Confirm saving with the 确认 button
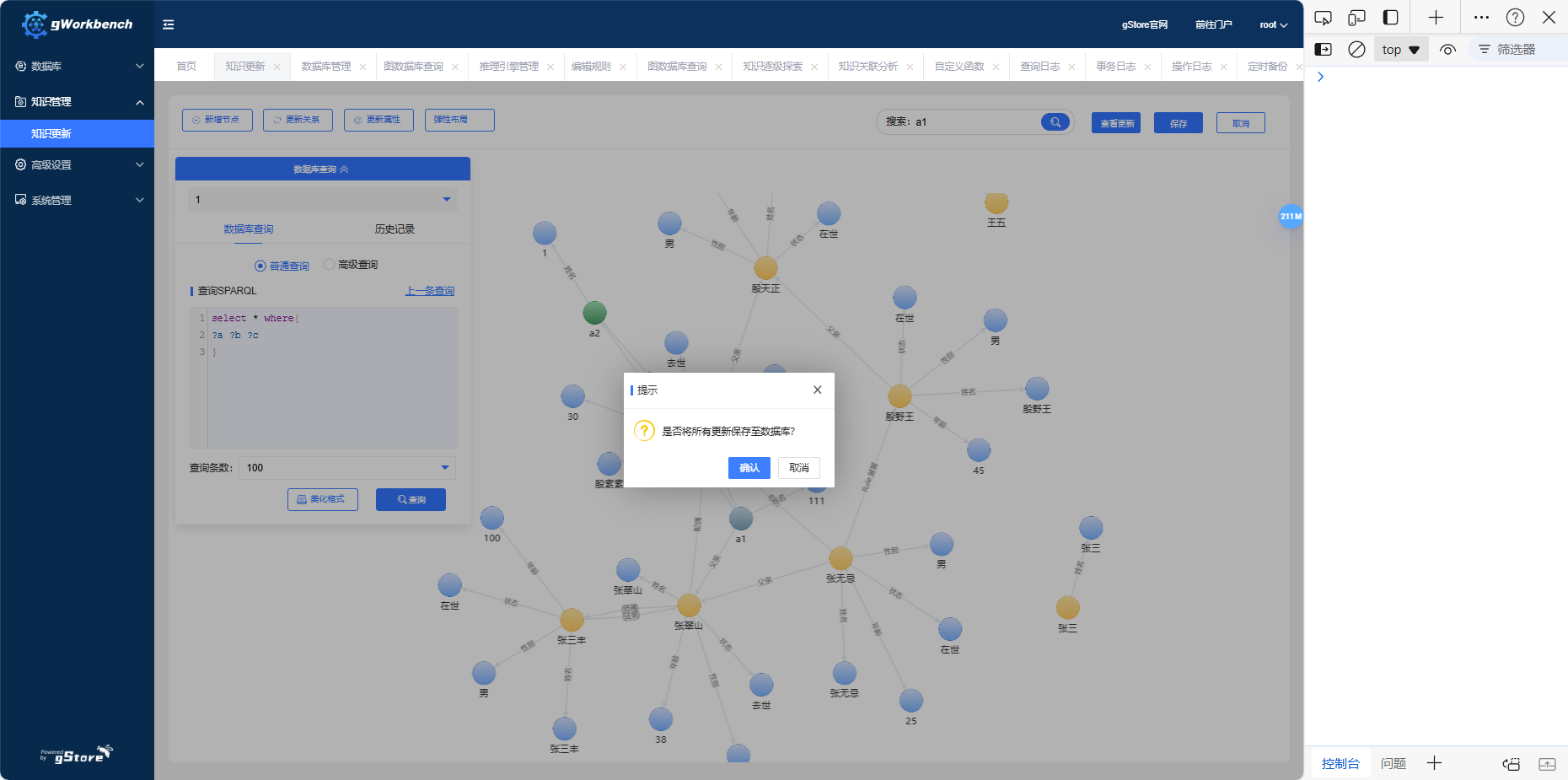Screen dimensions: 1568x780 pyautogui.click(x=749, y=468)
